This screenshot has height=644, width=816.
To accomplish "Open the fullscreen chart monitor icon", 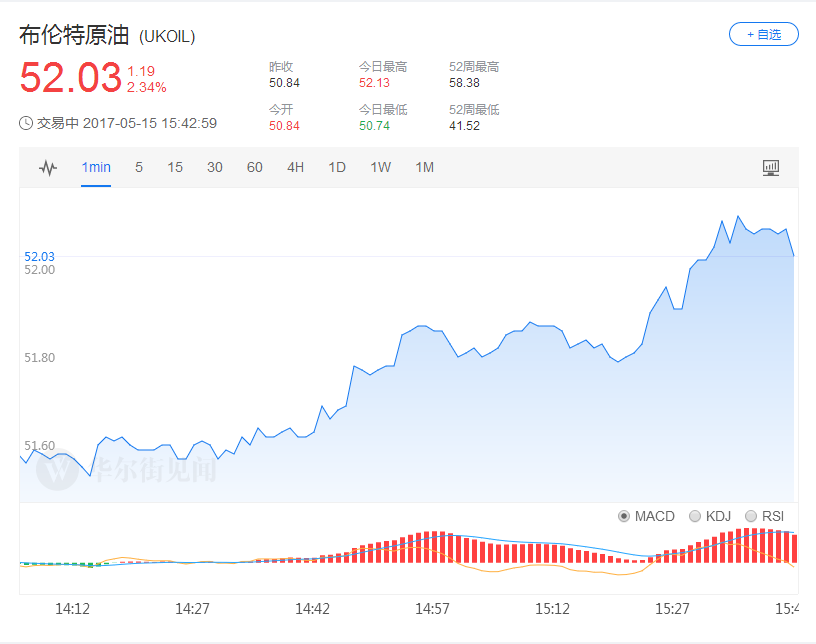I will [x=771, y=168].
